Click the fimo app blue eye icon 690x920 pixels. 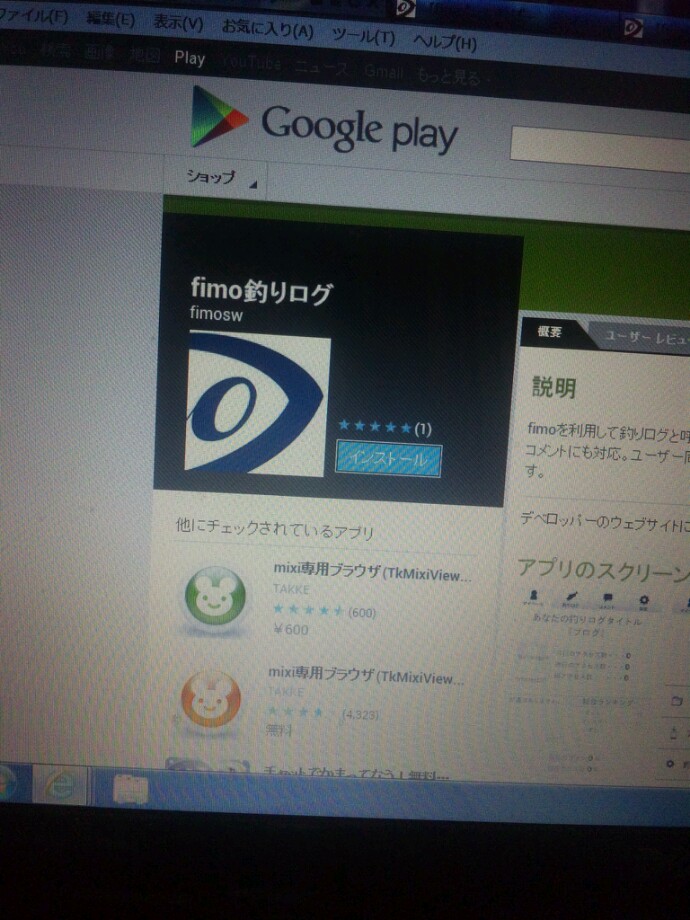[256, 404]
